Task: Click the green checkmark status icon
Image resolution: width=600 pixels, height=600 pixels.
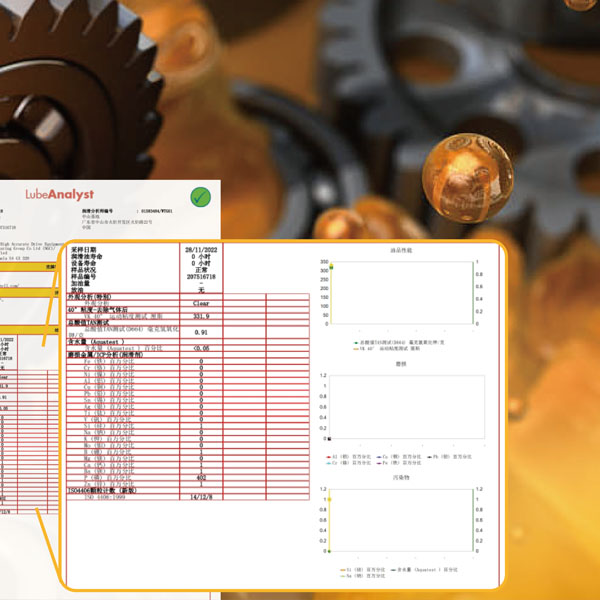Action: click(x=200, y=196)
